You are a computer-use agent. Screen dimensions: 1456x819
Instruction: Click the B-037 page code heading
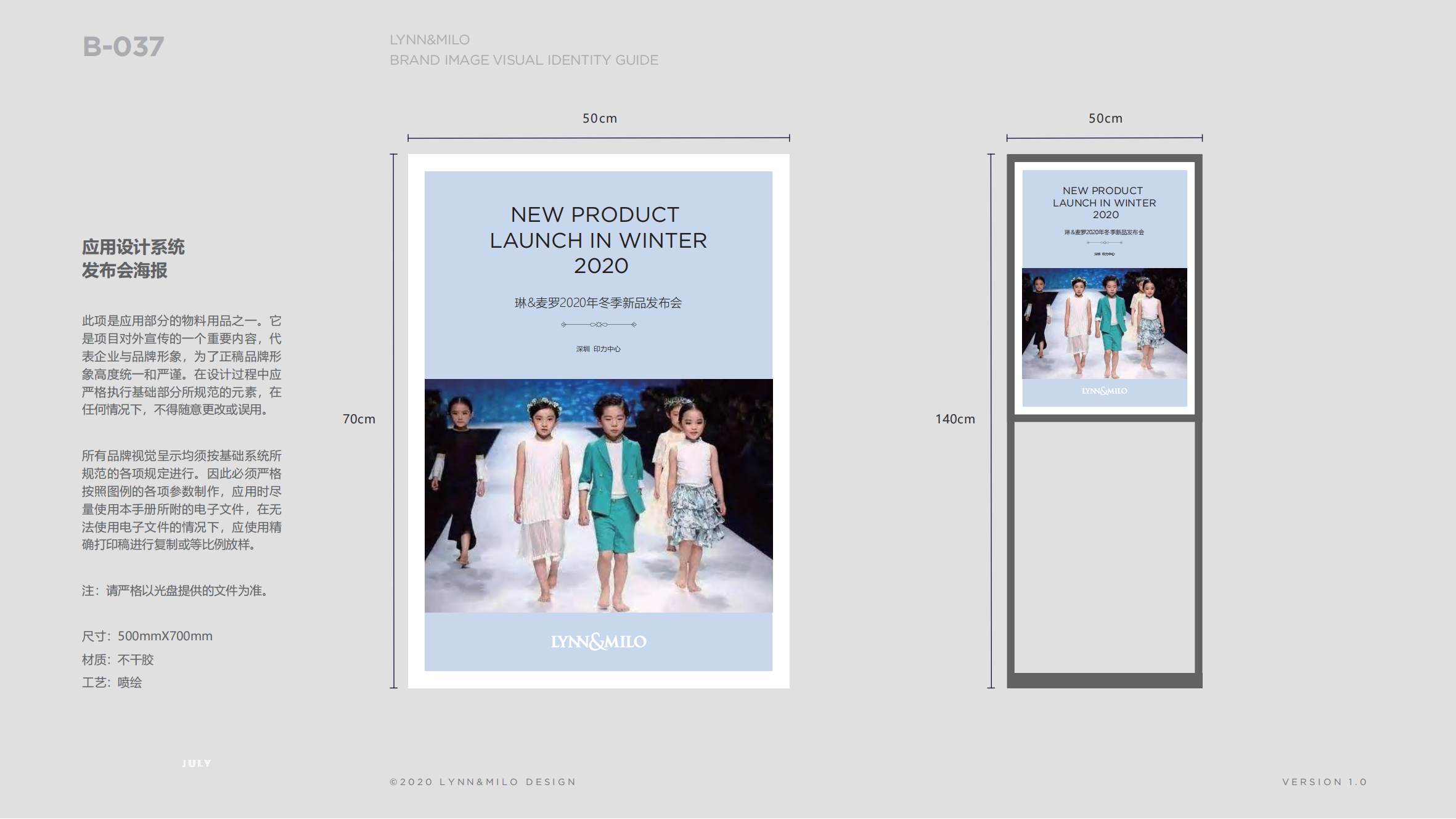123,47
